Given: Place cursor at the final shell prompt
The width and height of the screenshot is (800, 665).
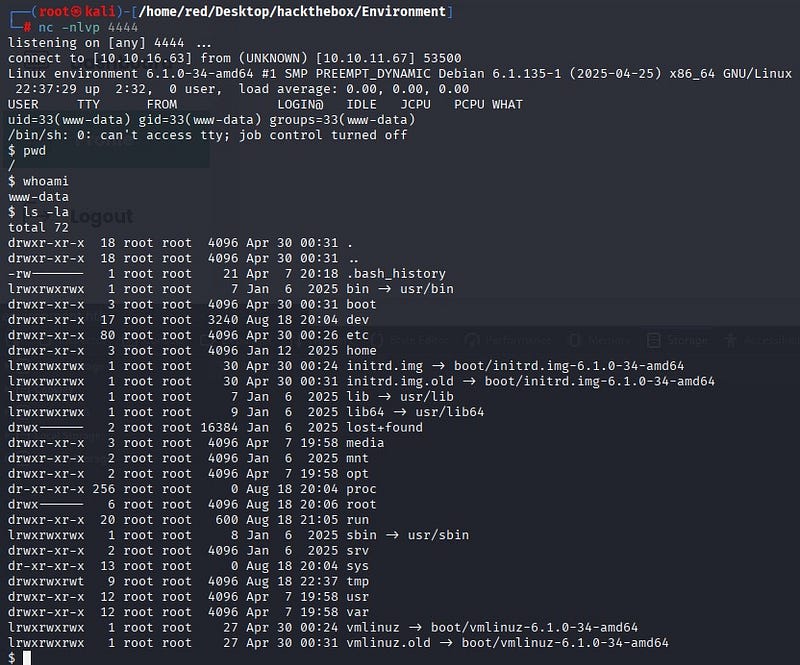Looking at the screenshot, I should point(28,657).
